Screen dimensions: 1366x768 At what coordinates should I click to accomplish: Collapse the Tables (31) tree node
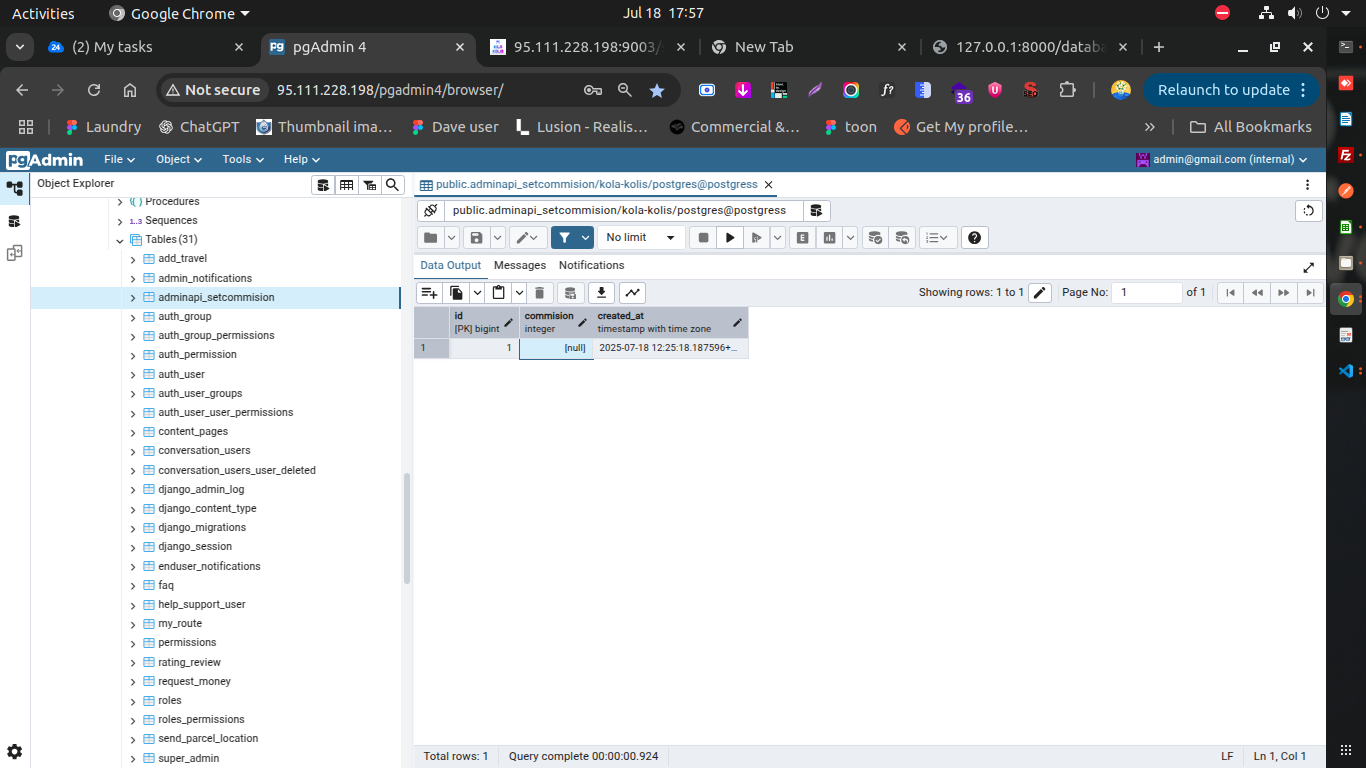pos(120,240)
